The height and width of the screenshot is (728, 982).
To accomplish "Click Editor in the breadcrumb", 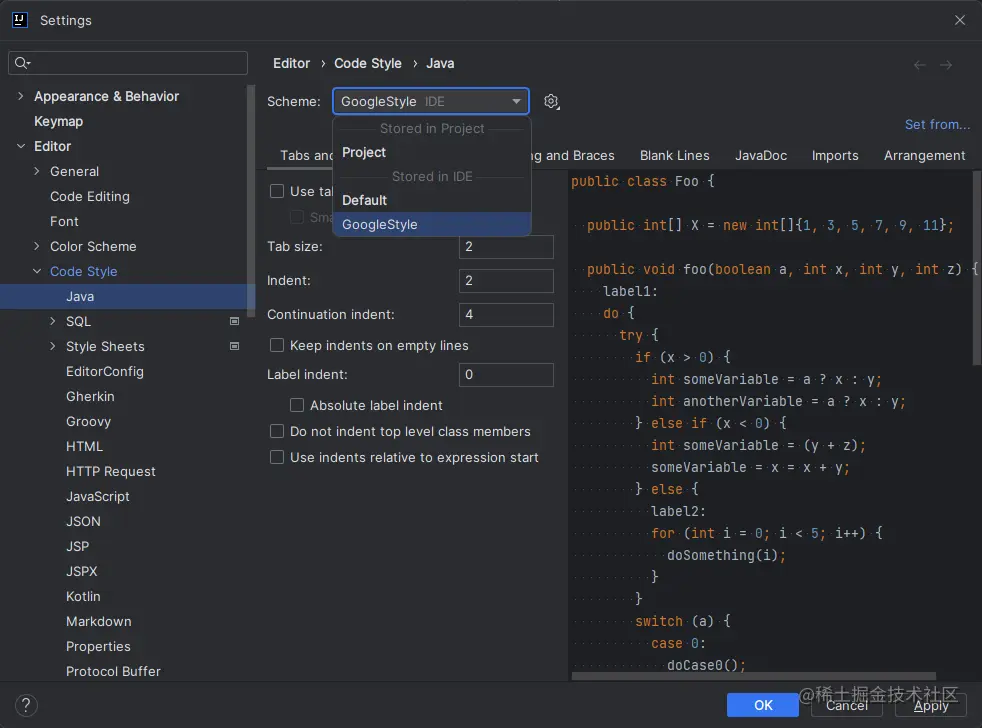I will pos(291,63).
